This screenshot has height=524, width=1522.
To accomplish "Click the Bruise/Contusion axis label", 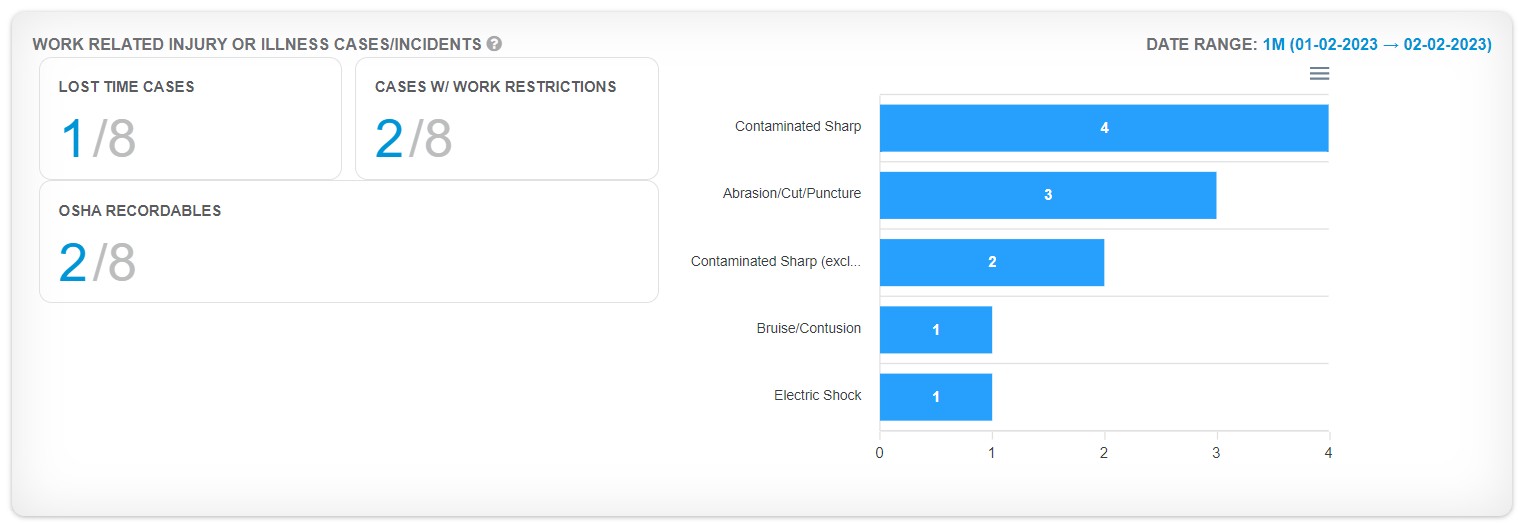I will pos(808,328).
